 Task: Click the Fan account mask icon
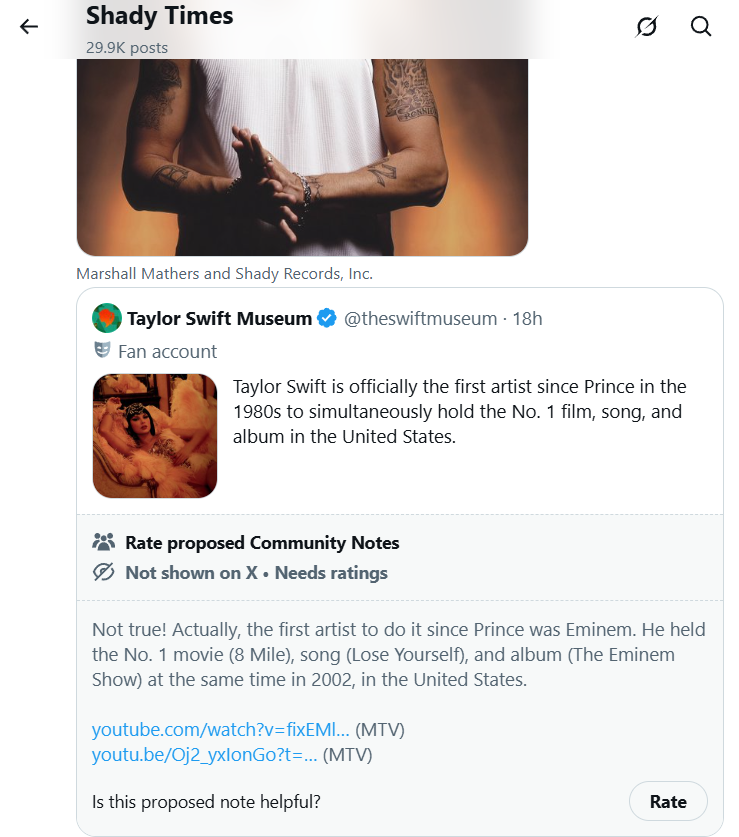102,351
